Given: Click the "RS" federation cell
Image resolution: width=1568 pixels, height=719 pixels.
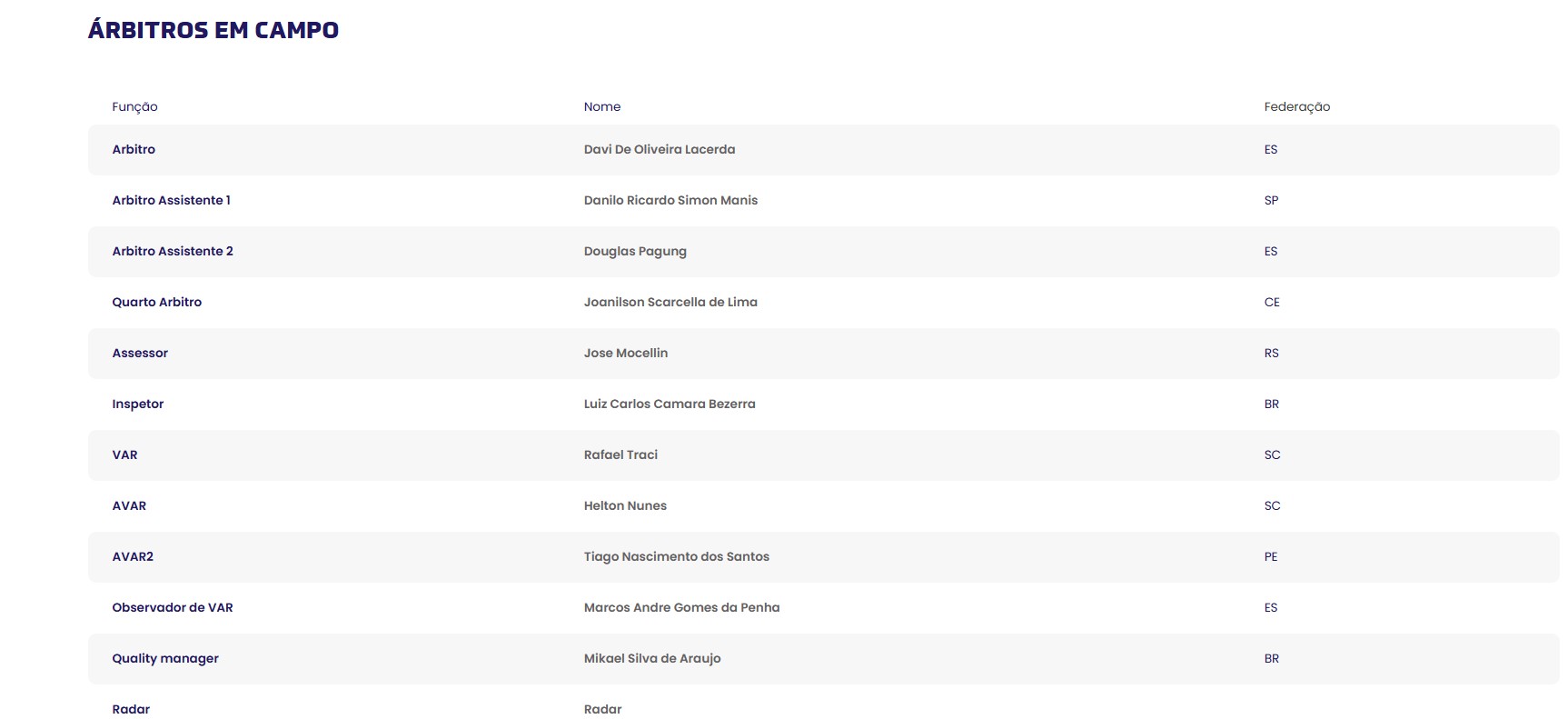Looking at the screenshot, I should coord(1271,353).
